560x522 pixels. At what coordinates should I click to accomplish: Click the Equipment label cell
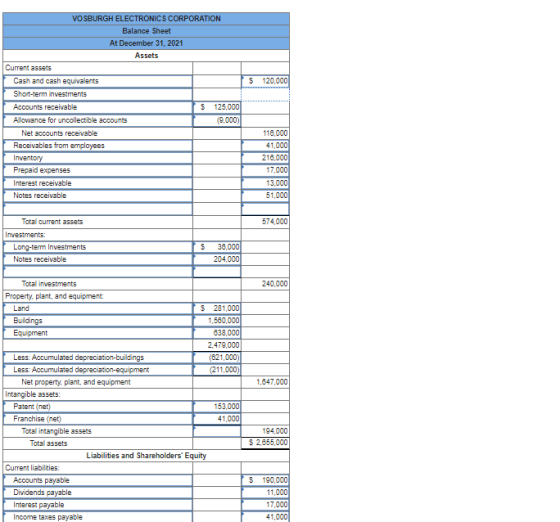[98, 333]
